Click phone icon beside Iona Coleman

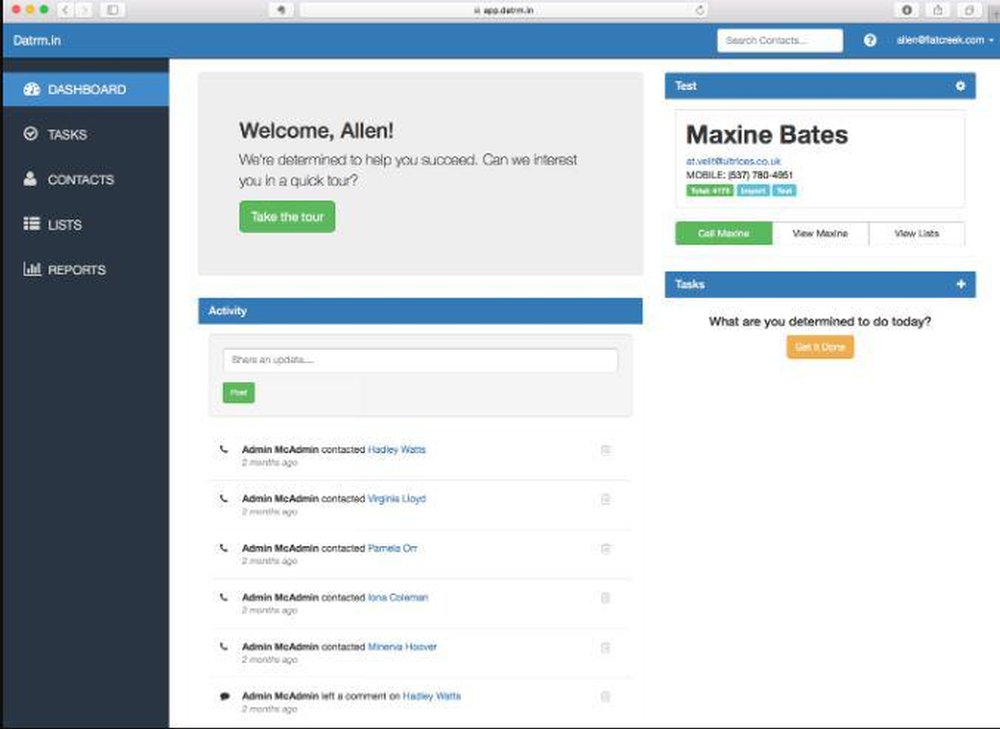[x=224, y=597]
